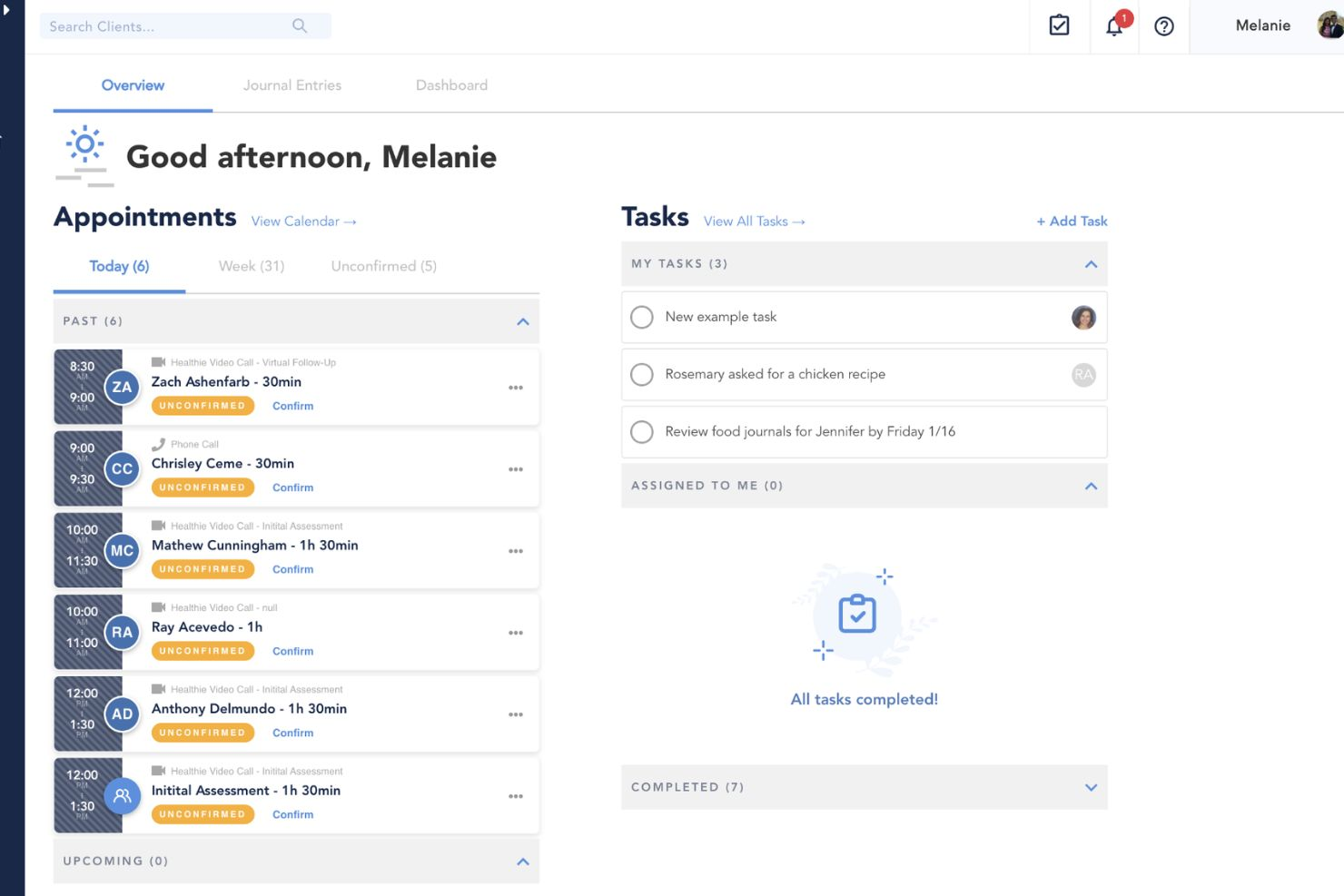This screenshot has height=896, width=1344.
Task: Open 'Initital Assessment - 1h 30min' appointment title
Action: 246,791
